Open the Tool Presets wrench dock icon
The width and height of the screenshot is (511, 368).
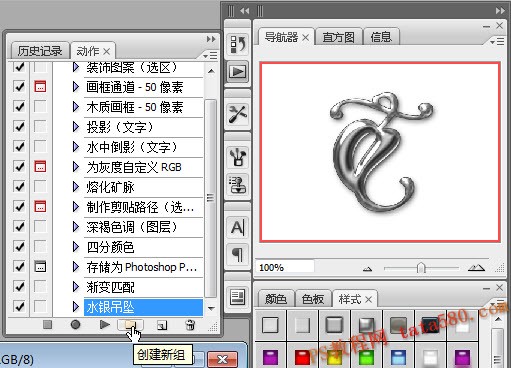[238, 114]
